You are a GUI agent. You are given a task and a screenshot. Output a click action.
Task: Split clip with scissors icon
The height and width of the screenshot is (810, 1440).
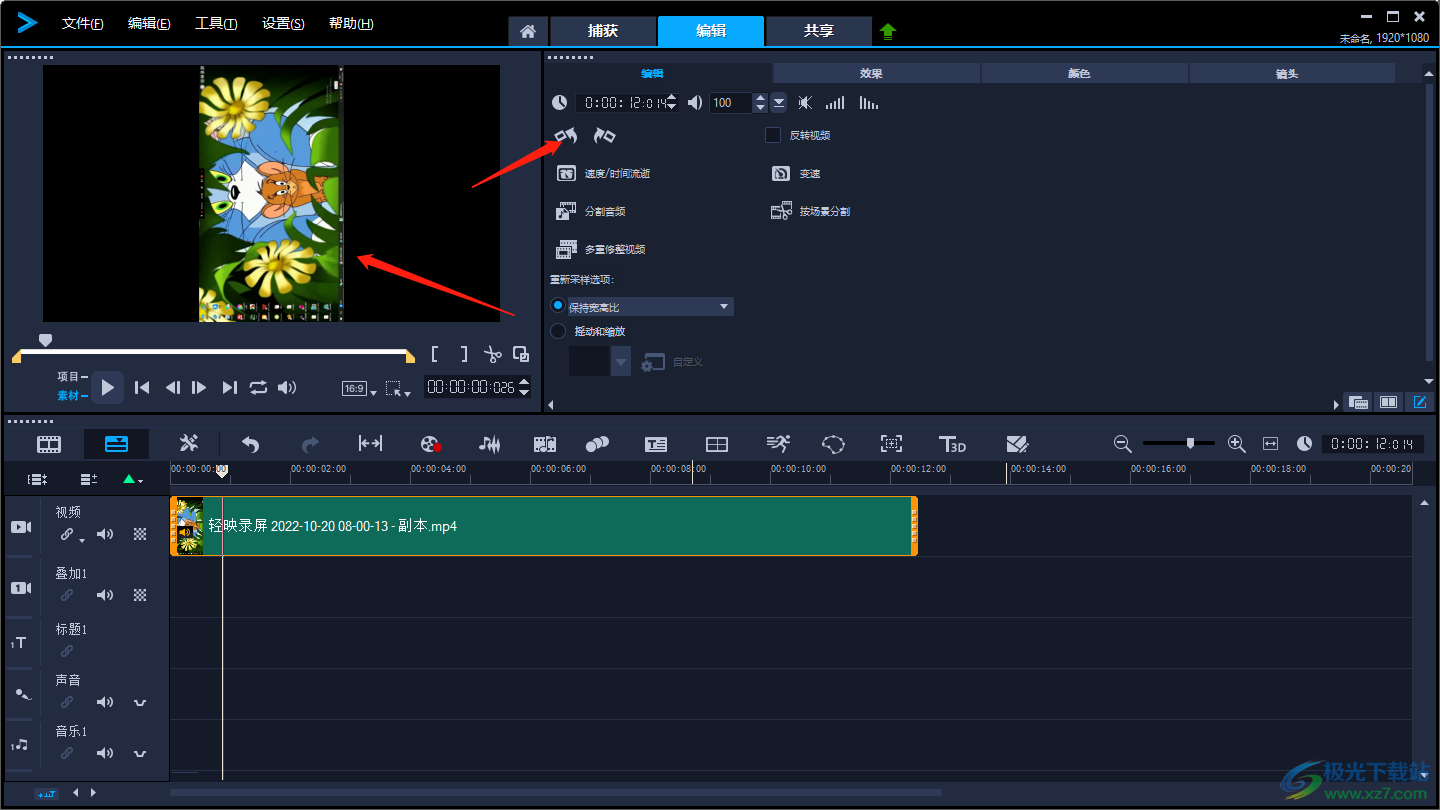tap(492, 354)
